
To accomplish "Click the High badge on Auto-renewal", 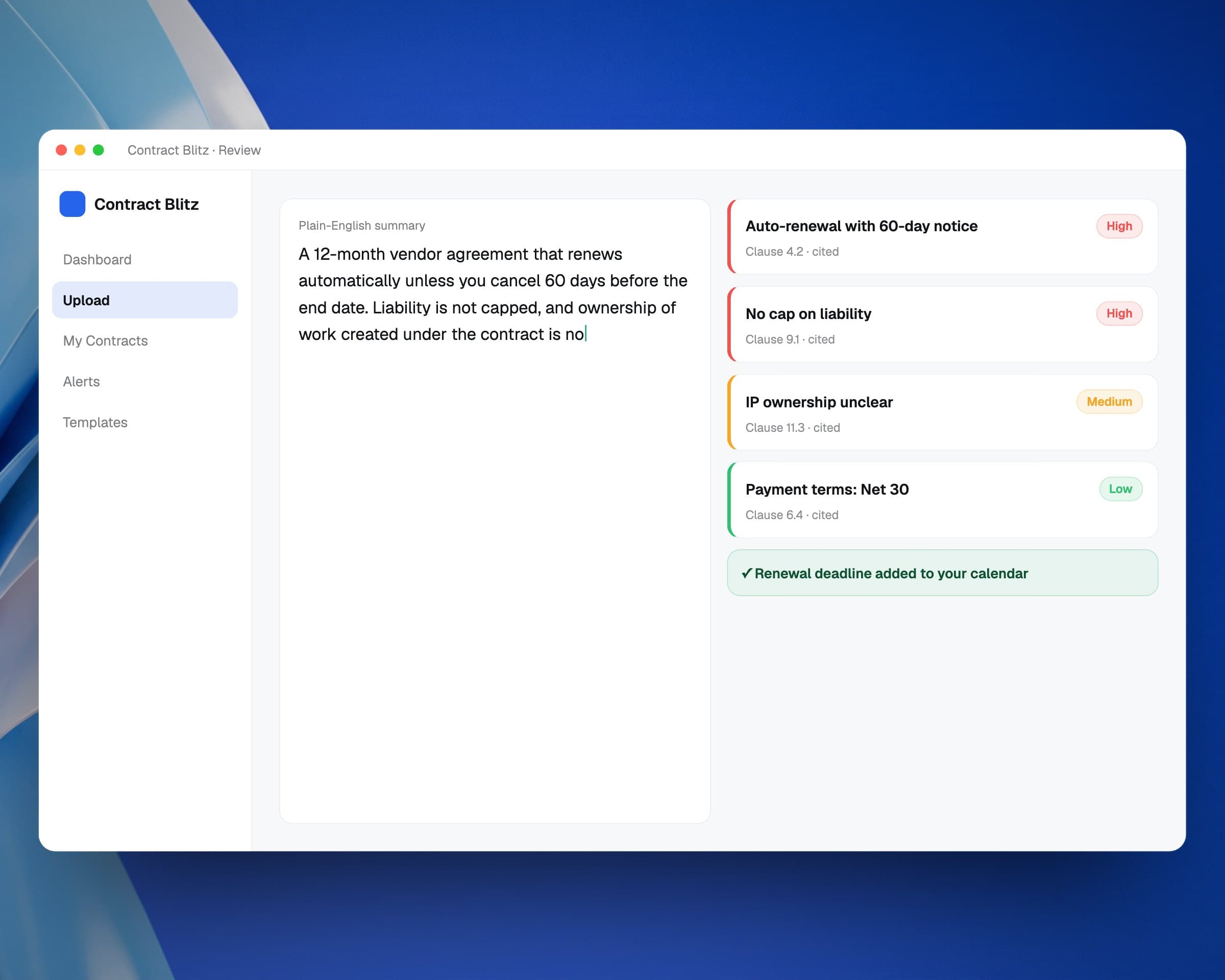I will [x=1119, y=226].
